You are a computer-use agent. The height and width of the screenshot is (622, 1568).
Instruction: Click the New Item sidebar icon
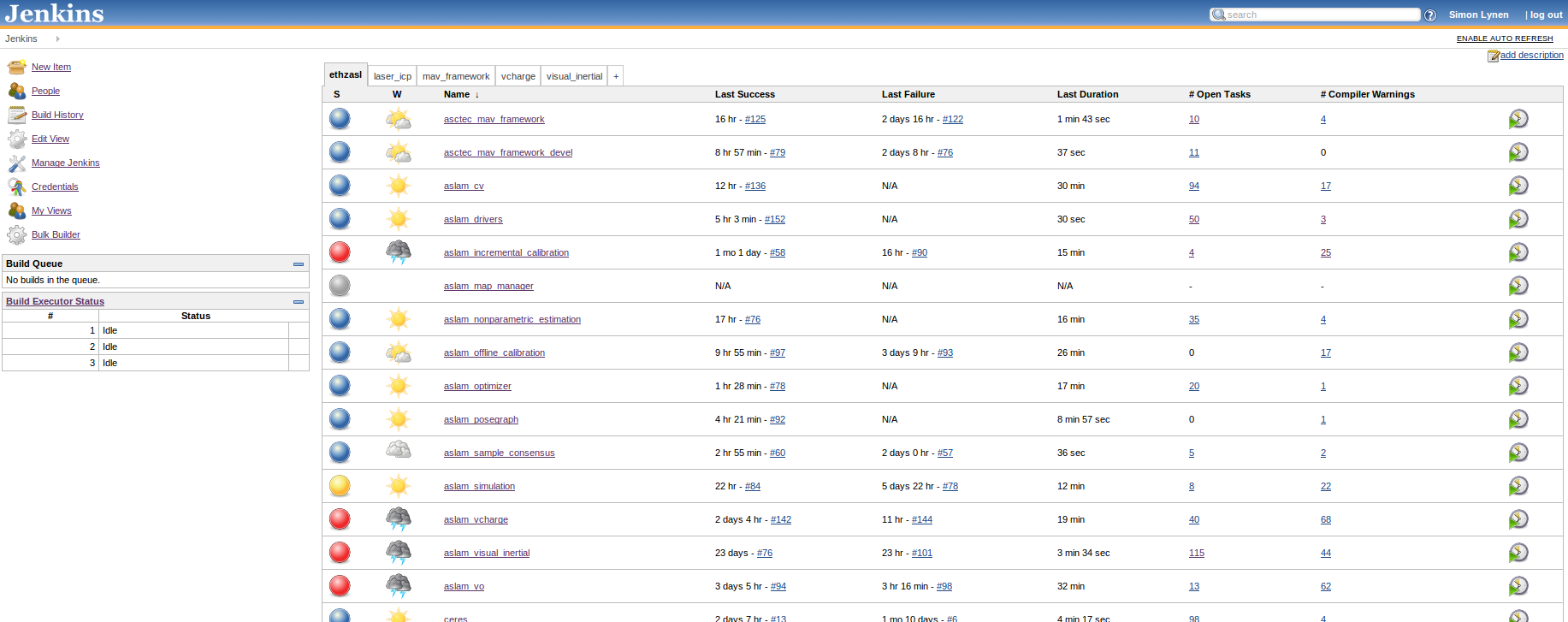pos(17,67)
